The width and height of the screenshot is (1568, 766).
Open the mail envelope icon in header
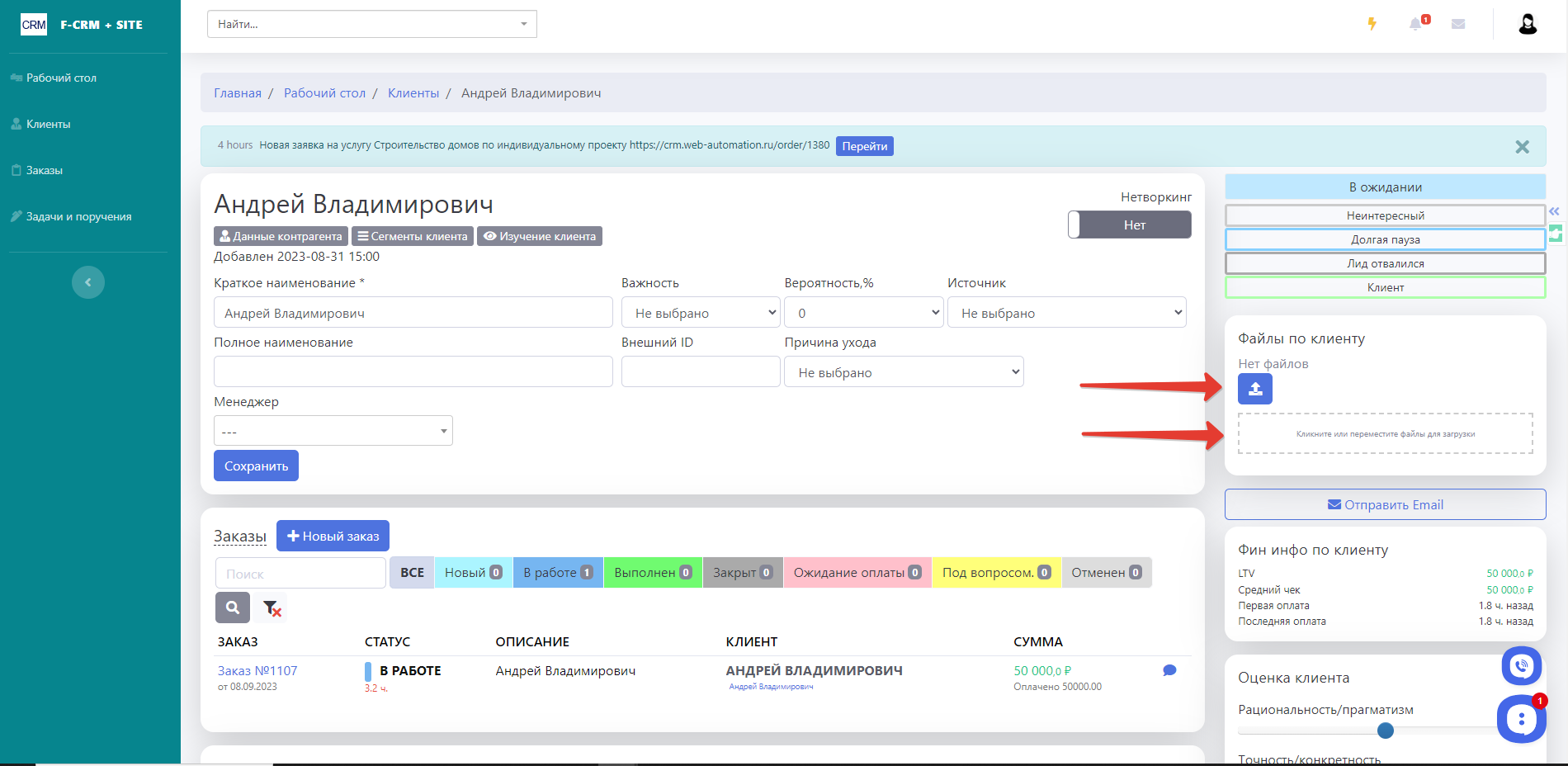tap(1458, 24)
